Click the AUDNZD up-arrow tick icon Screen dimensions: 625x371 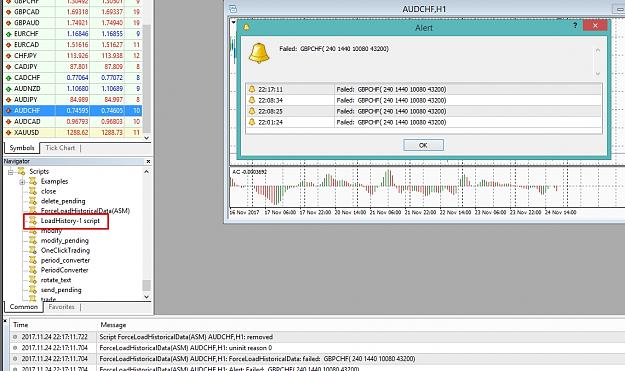pos(8,88)
